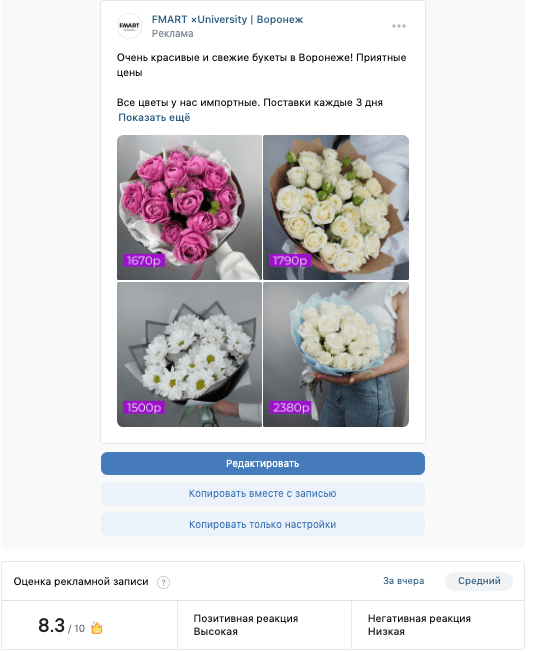
Task: Click the Позитивная реакция Высокая cell
Action: (x=264, y=625)
